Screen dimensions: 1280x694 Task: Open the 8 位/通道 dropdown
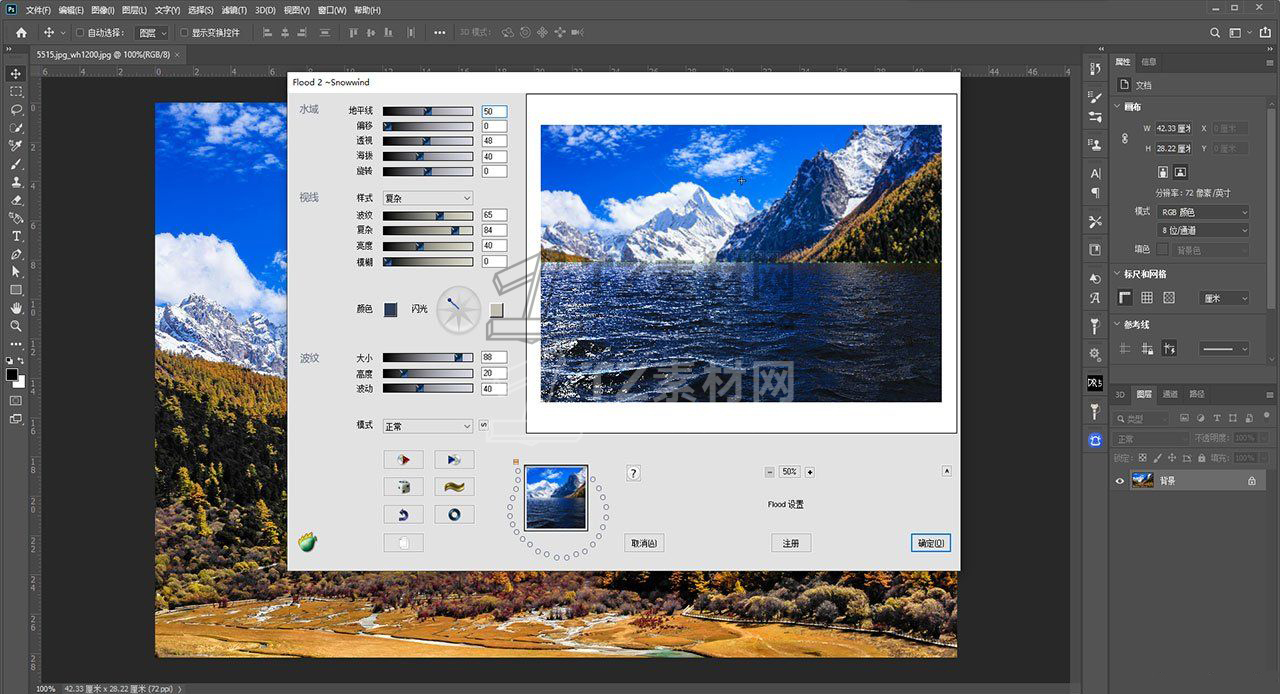[1204, 230]
